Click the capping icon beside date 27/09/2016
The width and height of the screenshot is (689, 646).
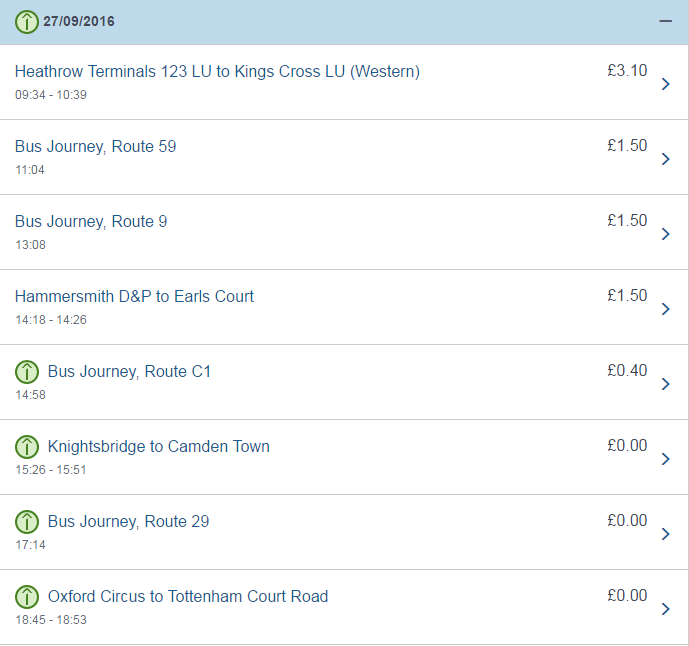(27, 22)
